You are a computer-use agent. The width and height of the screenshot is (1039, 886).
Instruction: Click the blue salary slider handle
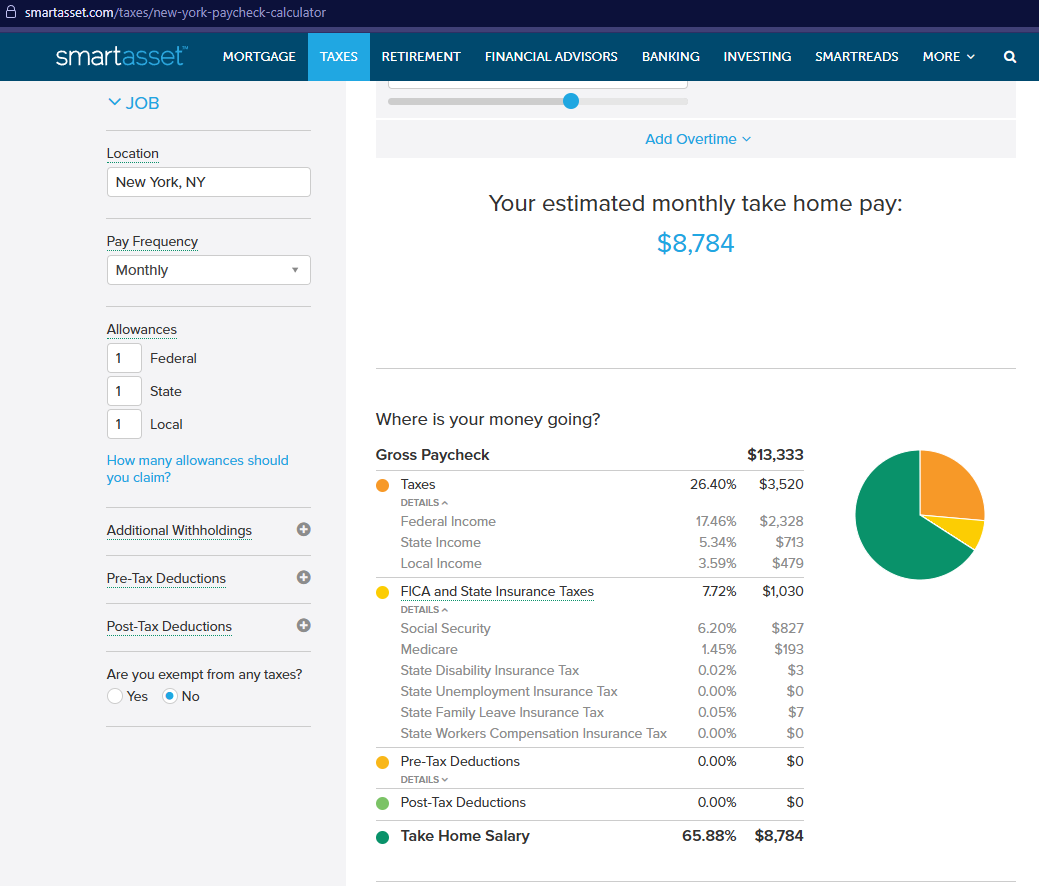pos(571,101)
